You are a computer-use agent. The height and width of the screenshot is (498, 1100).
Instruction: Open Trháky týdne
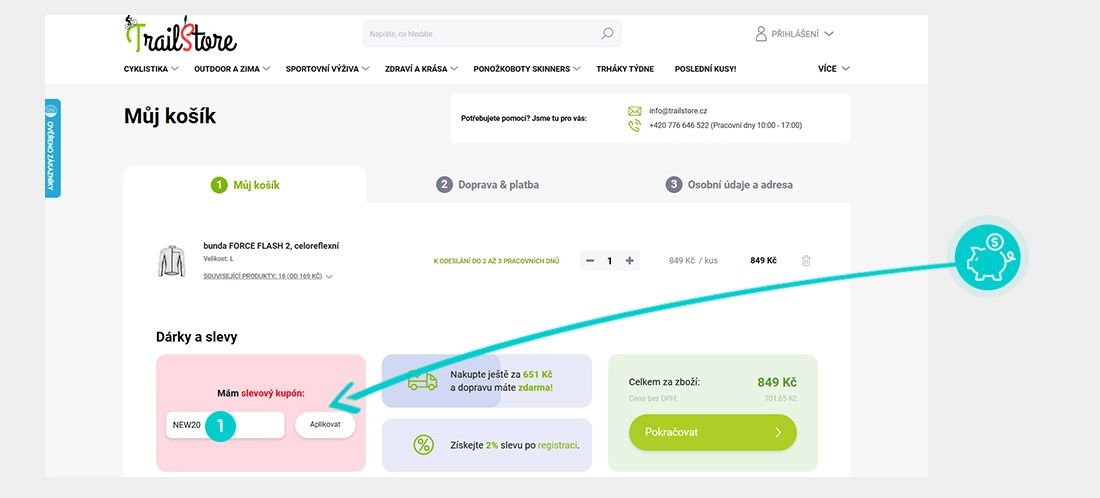[625, 69]
